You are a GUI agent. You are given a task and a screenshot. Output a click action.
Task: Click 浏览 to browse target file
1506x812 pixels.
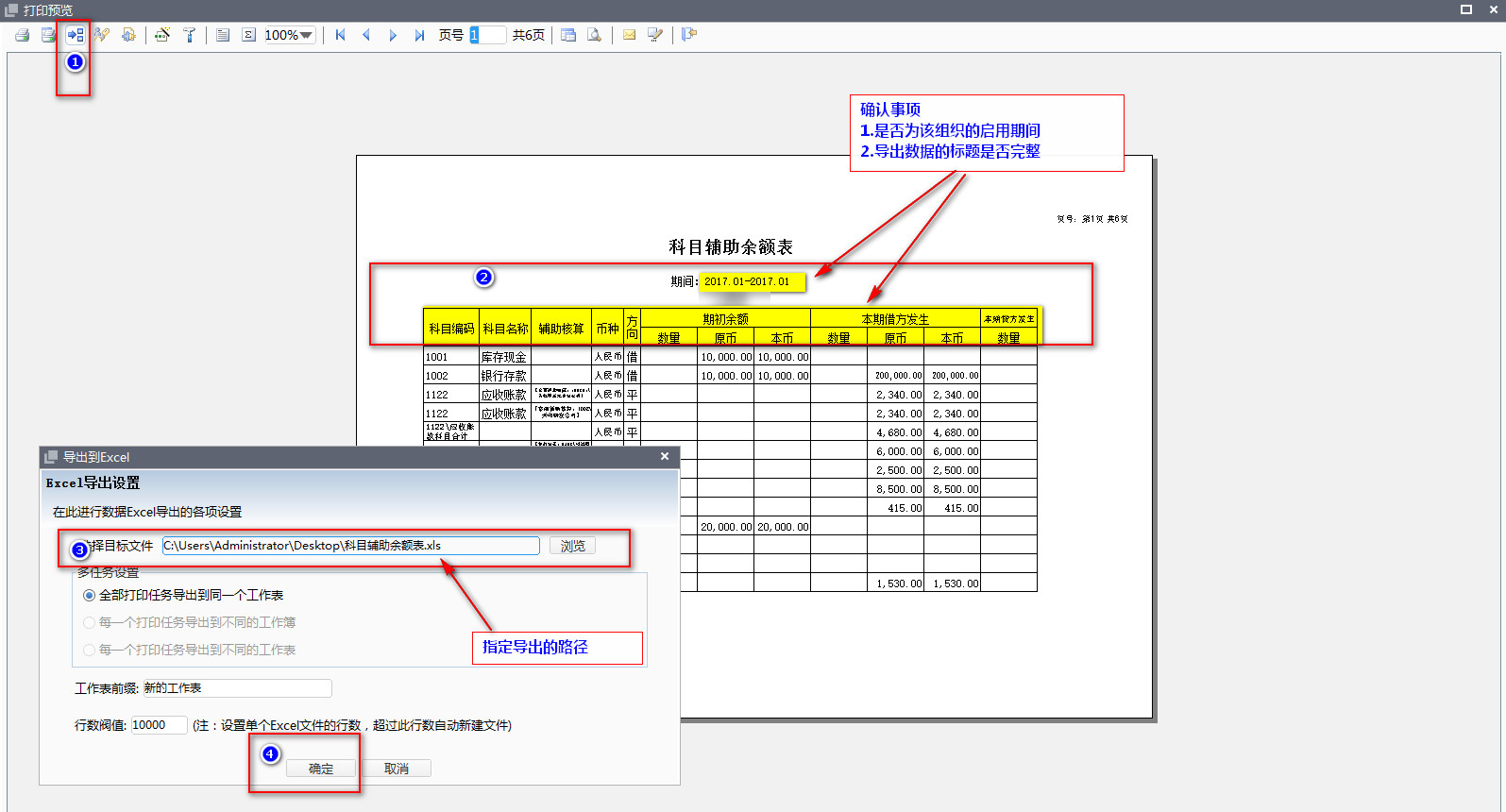tap(572, 546)
